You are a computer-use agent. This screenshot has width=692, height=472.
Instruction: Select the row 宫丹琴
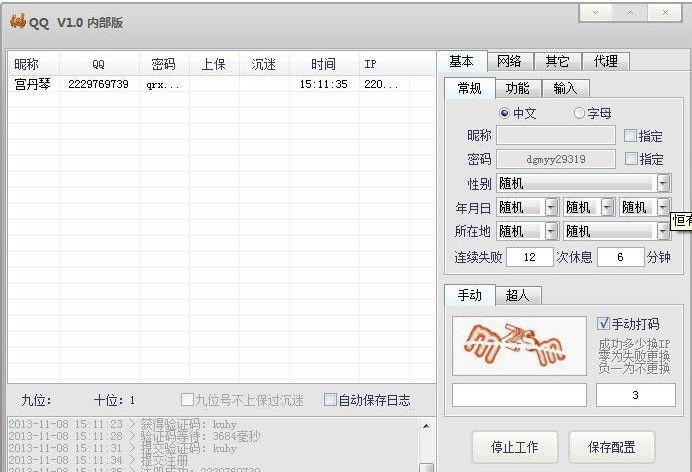click(222, 84)
